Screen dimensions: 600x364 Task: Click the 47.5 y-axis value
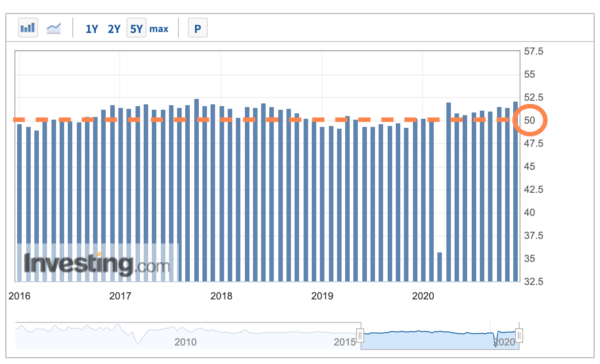(x=533, y=144)
